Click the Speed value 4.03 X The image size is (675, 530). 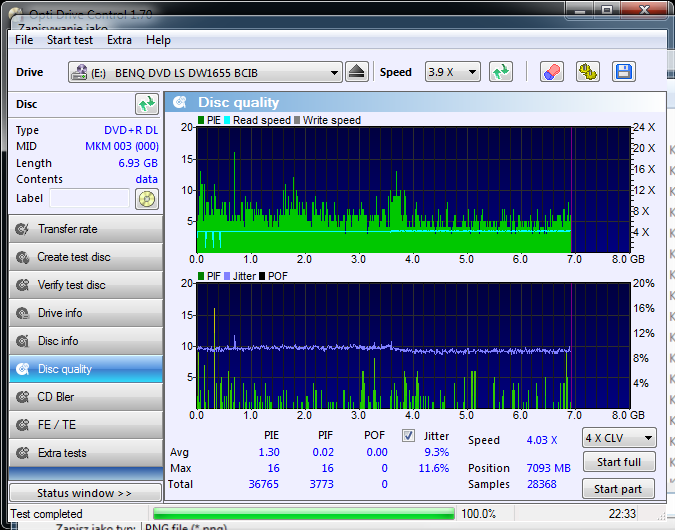pos(542,440)
